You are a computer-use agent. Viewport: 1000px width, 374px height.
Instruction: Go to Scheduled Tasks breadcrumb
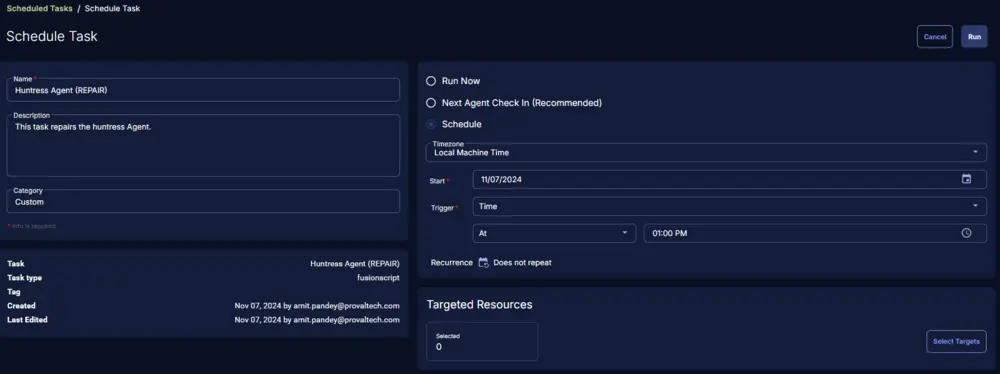[x=40, y=8]
